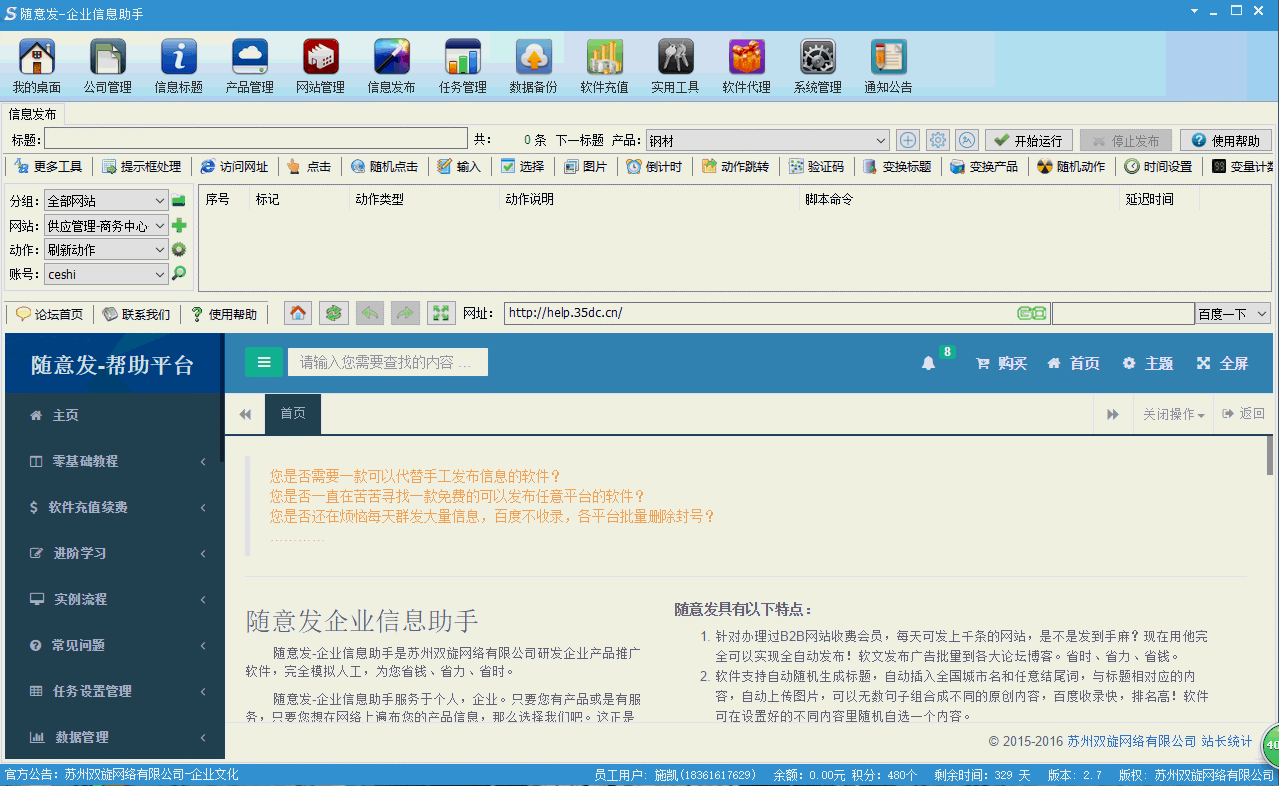
Task: Open the 公司管理 module
Action: [x=108, y=66]
